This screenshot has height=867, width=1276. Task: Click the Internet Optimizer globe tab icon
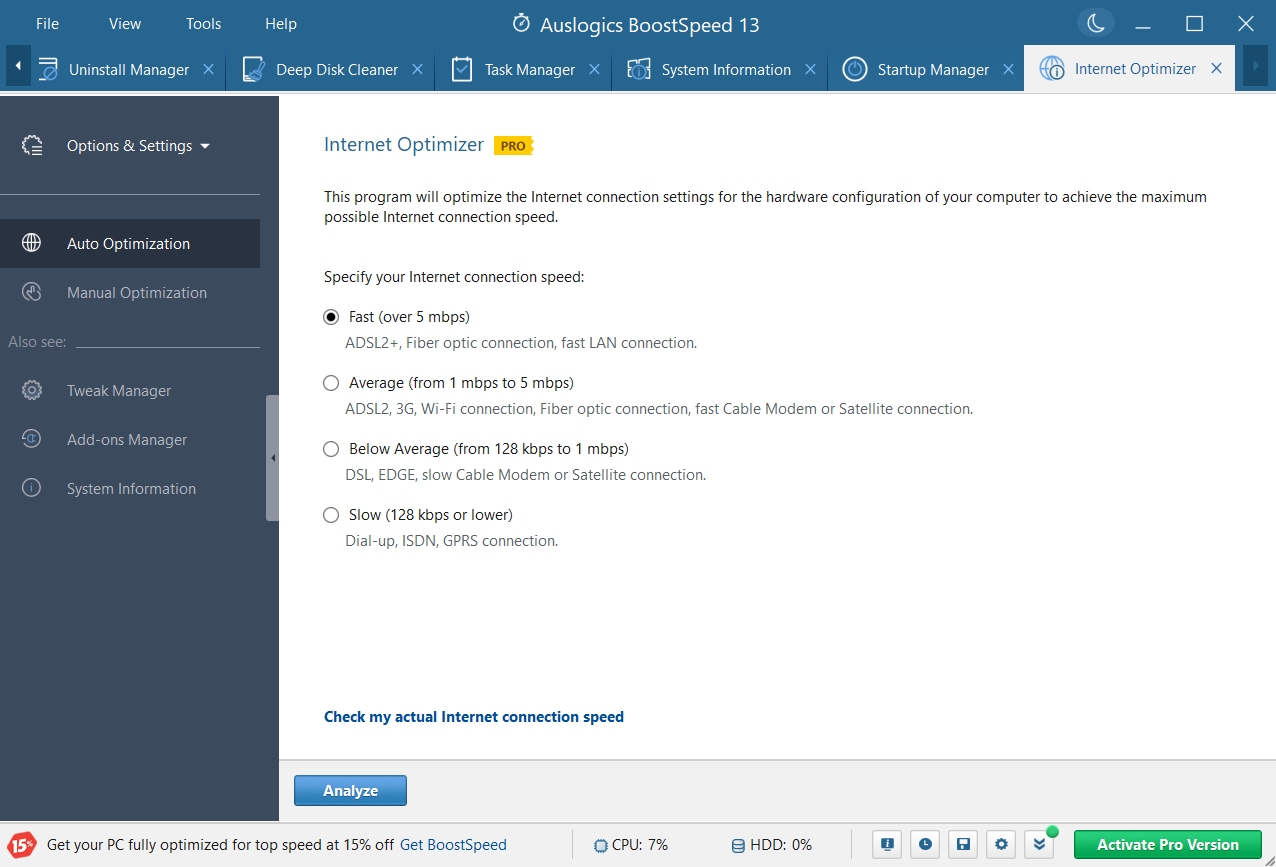[x=1052, y=69]
